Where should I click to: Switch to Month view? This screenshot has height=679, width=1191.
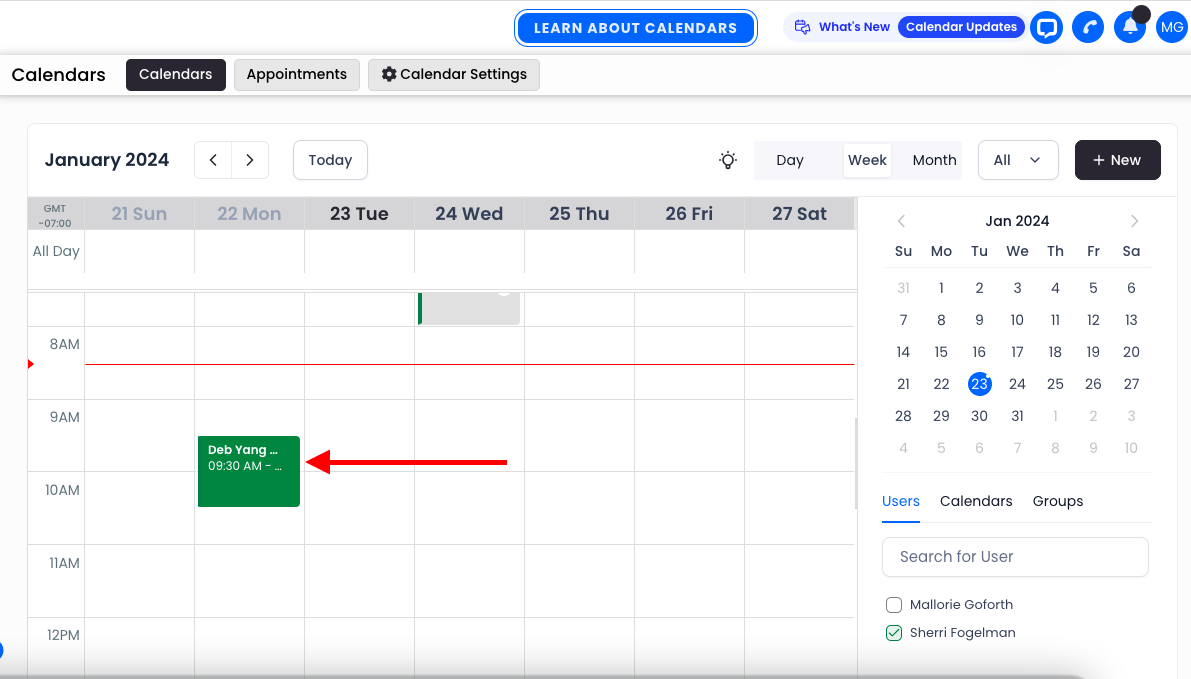click(x=934, y=160)
